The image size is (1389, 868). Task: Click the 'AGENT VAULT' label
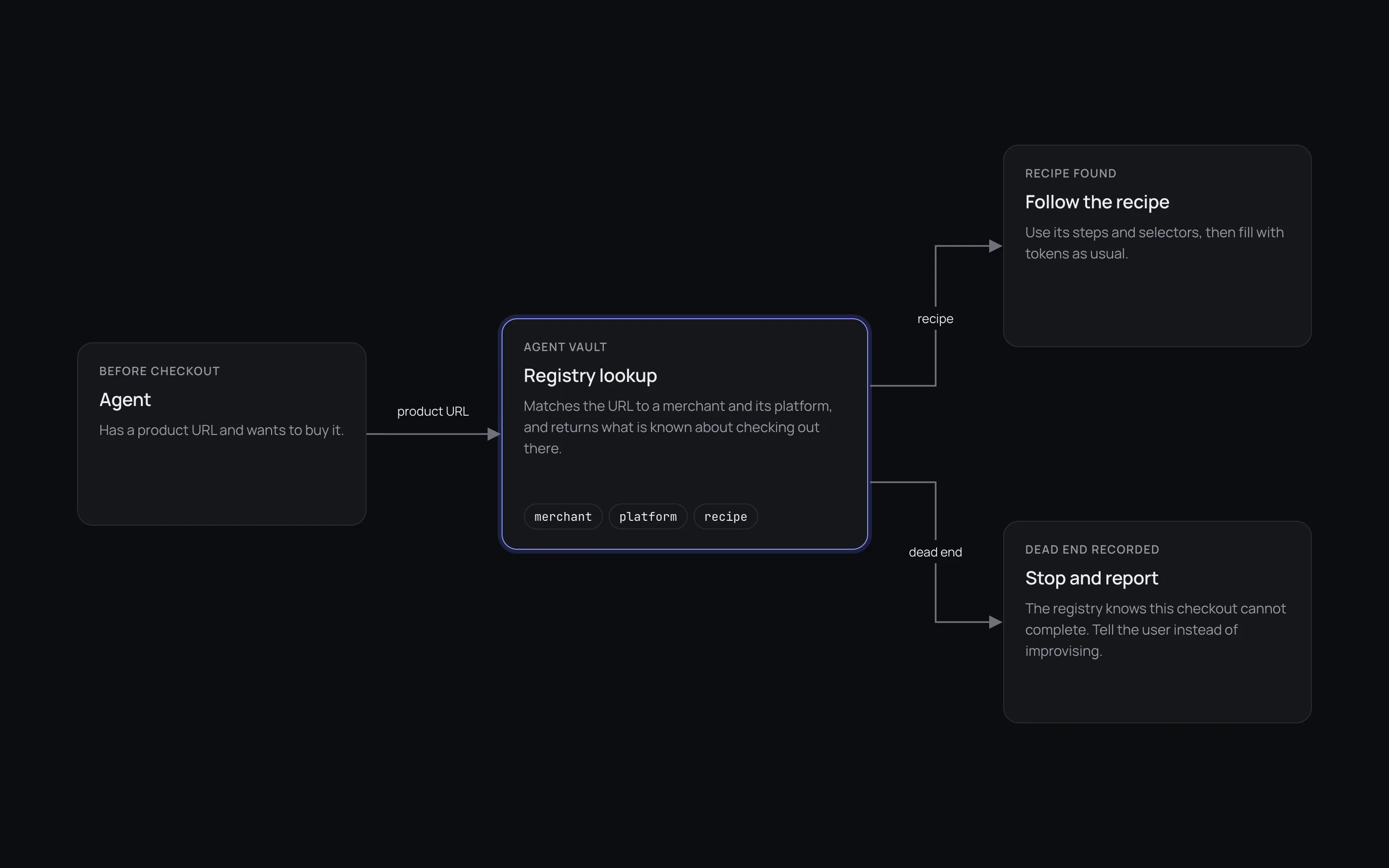click(565, 347)
